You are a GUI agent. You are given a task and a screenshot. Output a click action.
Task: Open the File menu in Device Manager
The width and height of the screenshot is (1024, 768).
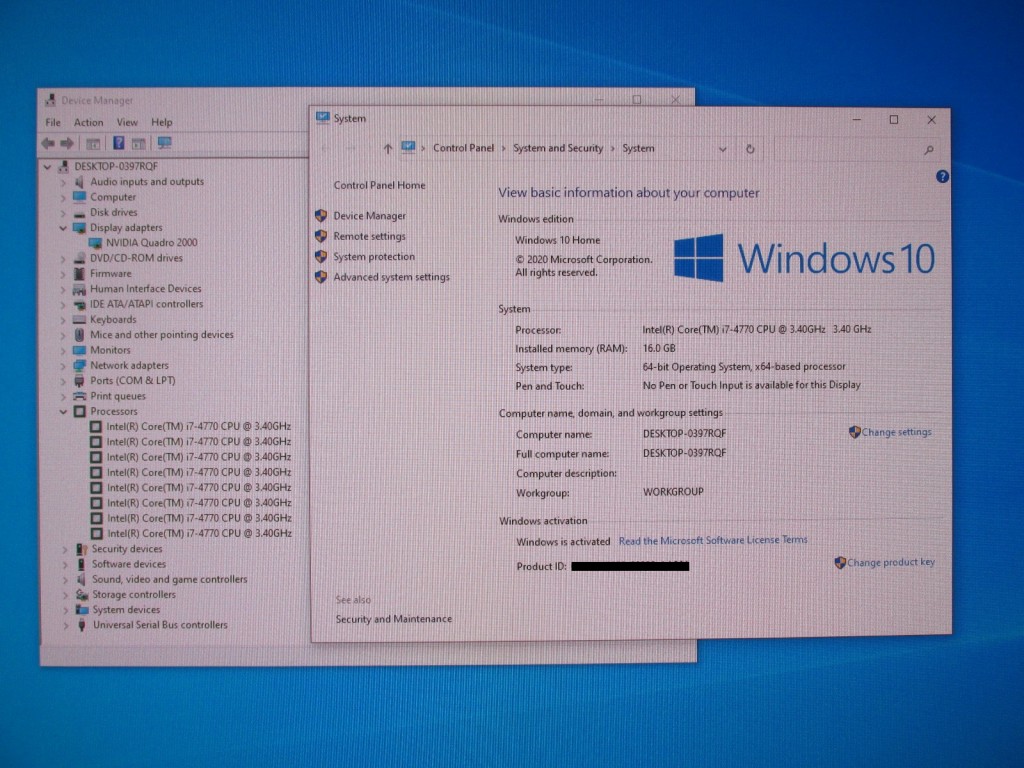(53, 122)
